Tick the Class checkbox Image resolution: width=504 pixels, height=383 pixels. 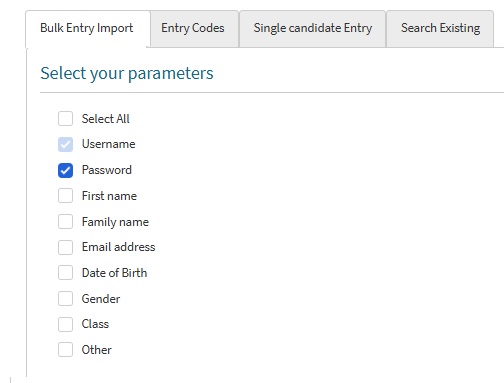pos(65,324)
